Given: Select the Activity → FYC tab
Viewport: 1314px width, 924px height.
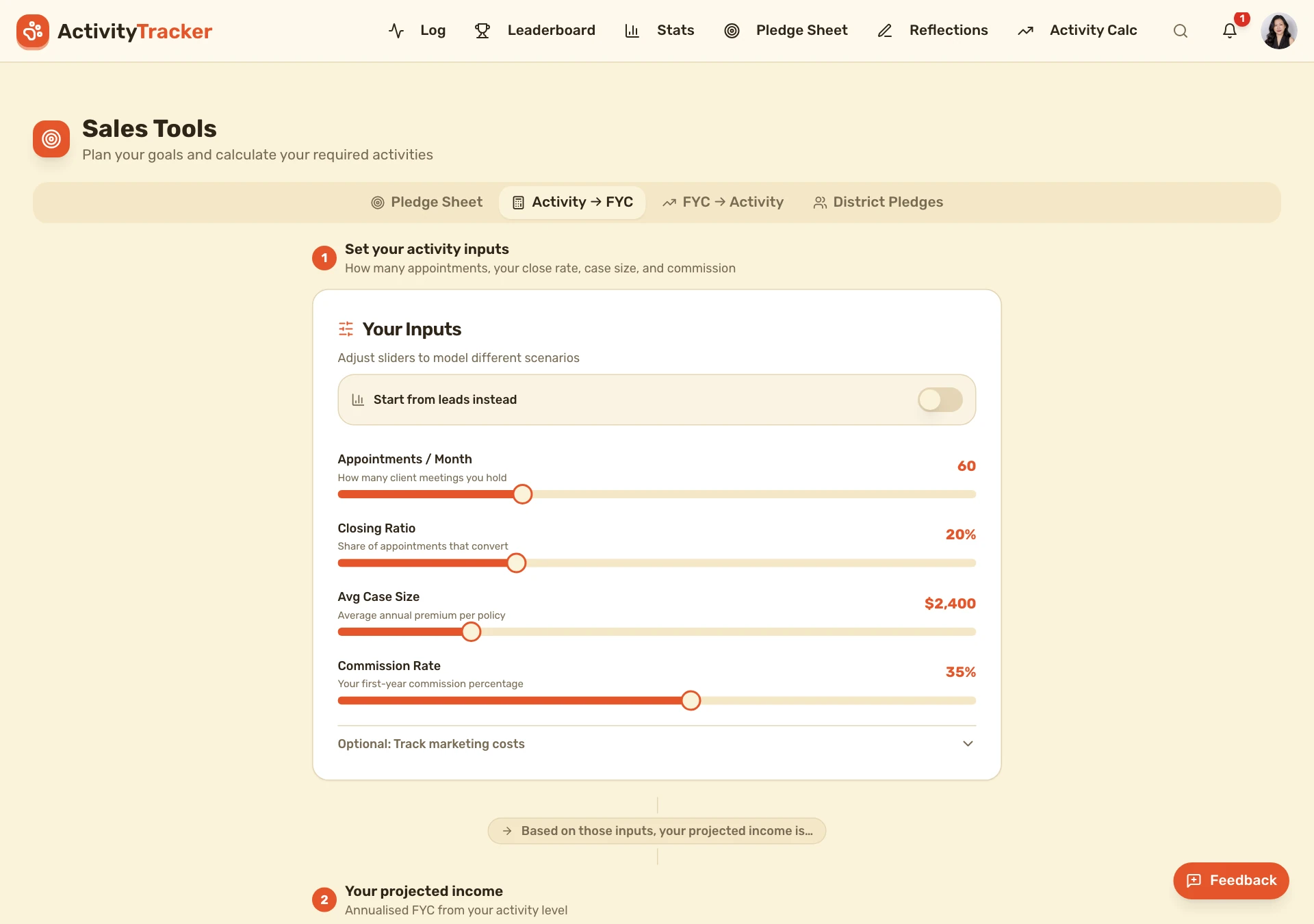Looking at the screenshot, I should 572,203.
